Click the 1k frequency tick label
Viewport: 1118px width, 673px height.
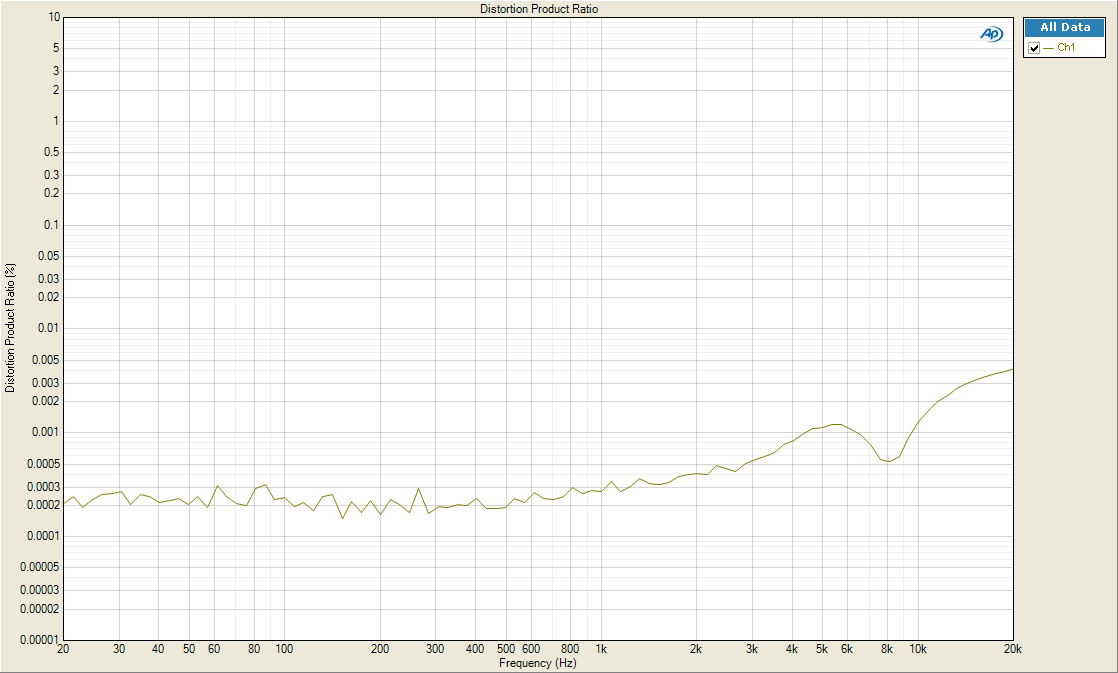601,649
